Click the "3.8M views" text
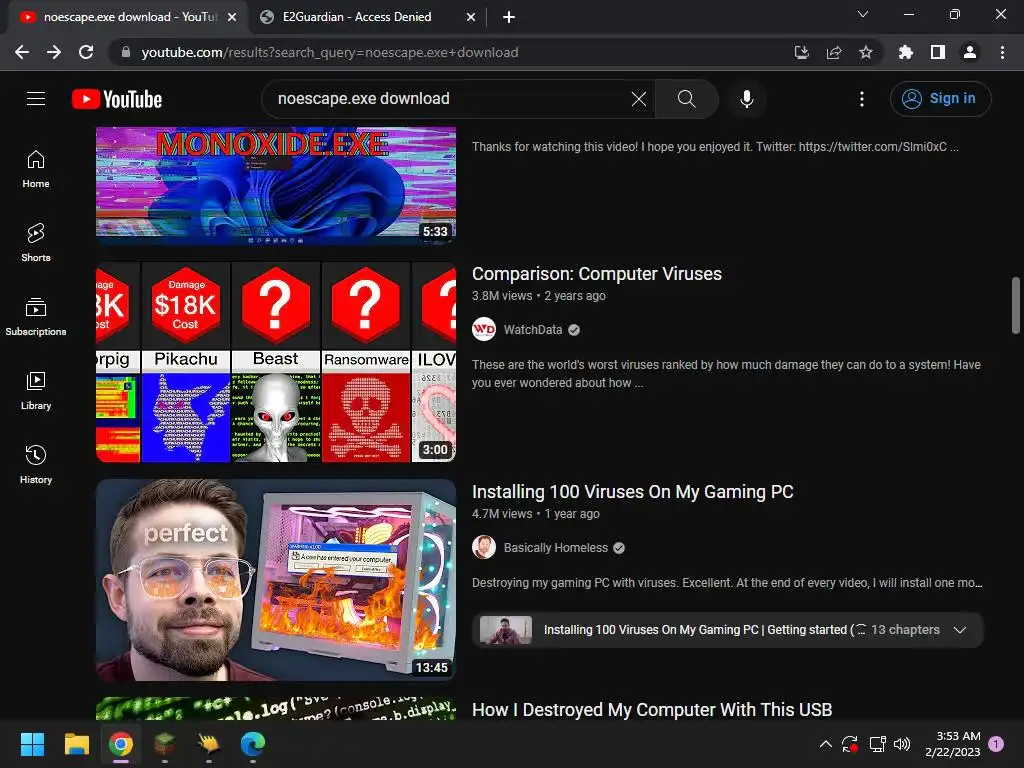This screenshot has width=1024, height=768. (502, 296)
